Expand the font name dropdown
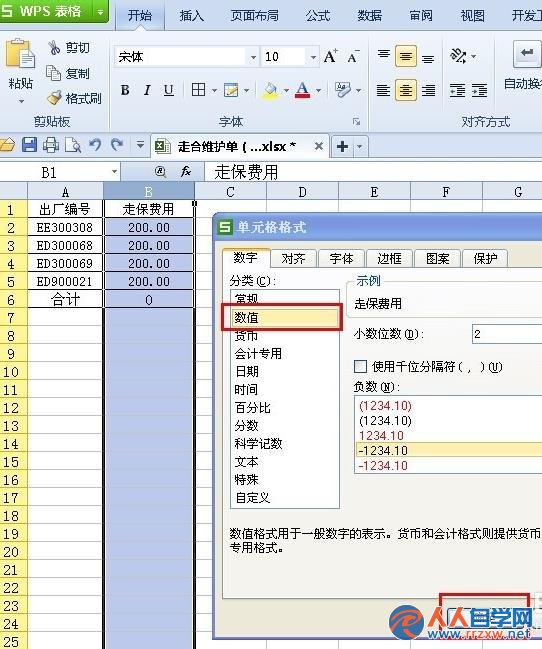542x649 pixels. click(x=253, y=57)
